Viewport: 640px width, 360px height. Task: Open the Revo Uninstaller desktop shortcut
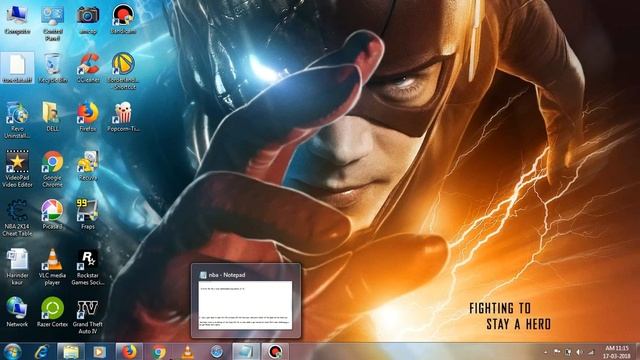17,120
